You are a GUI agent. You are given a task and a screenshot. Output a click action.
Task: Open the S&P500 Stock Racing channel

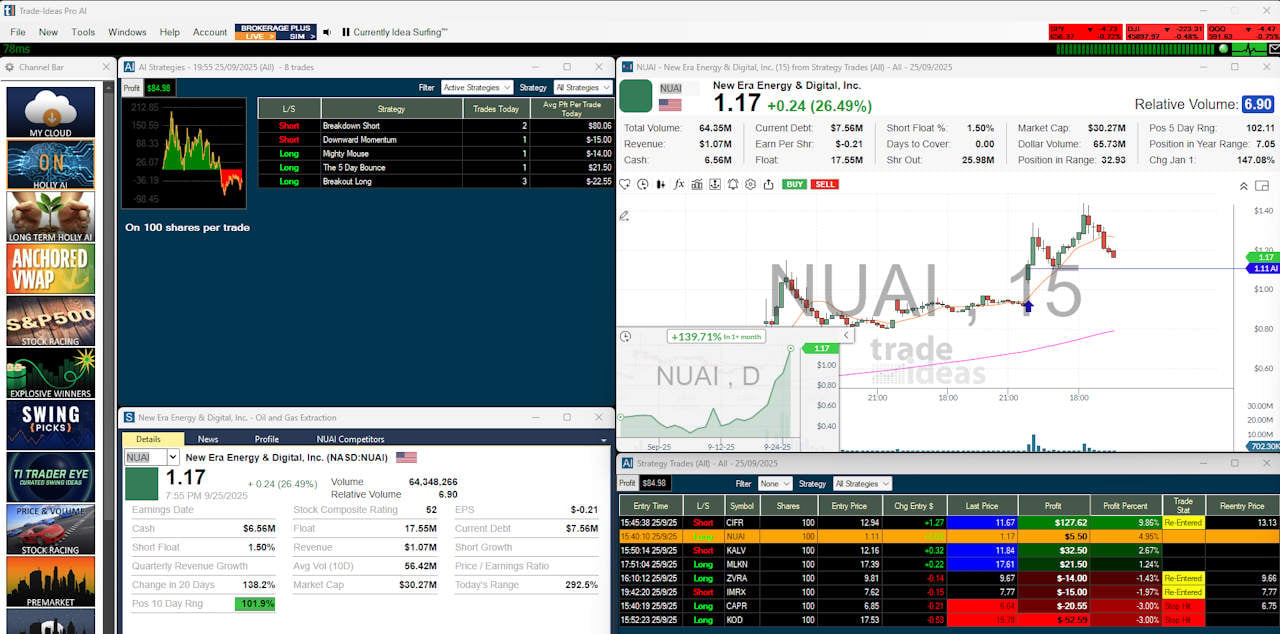click(x=51, y=320)
